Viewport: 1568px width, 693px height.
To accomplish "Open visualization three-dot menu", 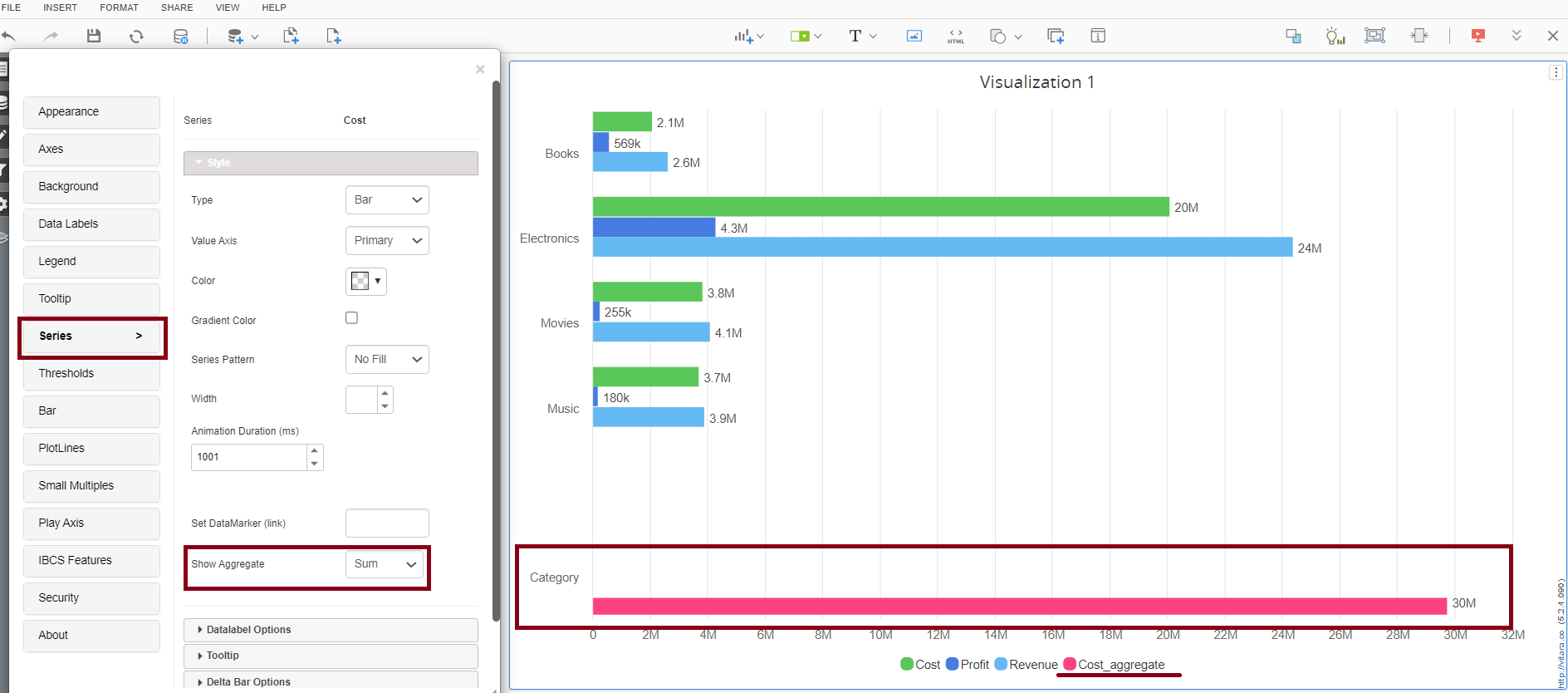I will point(1556,72).
